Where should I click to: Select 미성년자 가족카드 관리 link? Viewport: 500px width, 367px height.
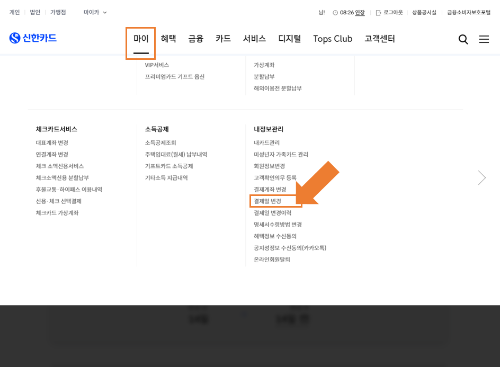click(281, 154)
